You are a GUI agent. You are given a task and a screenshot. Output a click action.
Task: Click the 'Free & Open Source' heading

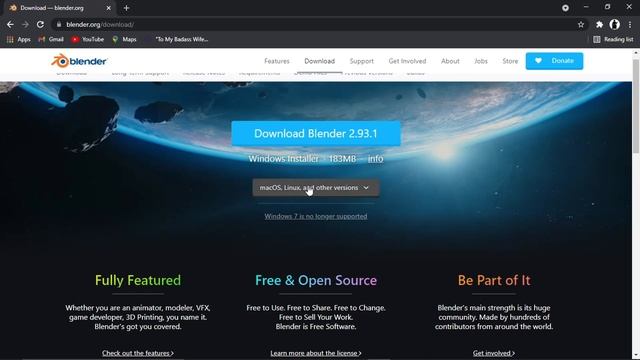coord(316,280)
